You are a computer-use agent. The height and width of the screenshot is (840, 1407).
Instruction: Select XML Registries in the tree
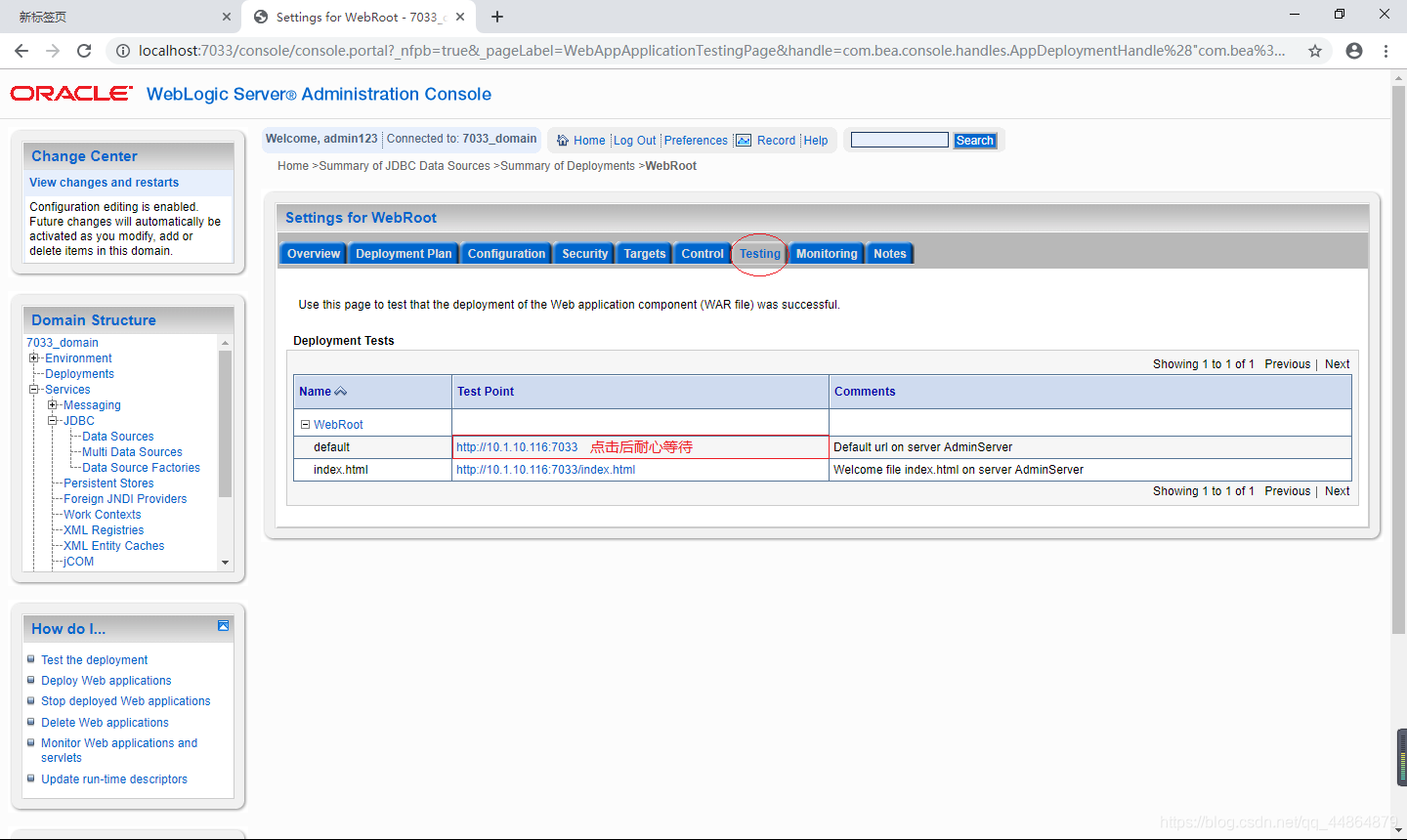104,530
